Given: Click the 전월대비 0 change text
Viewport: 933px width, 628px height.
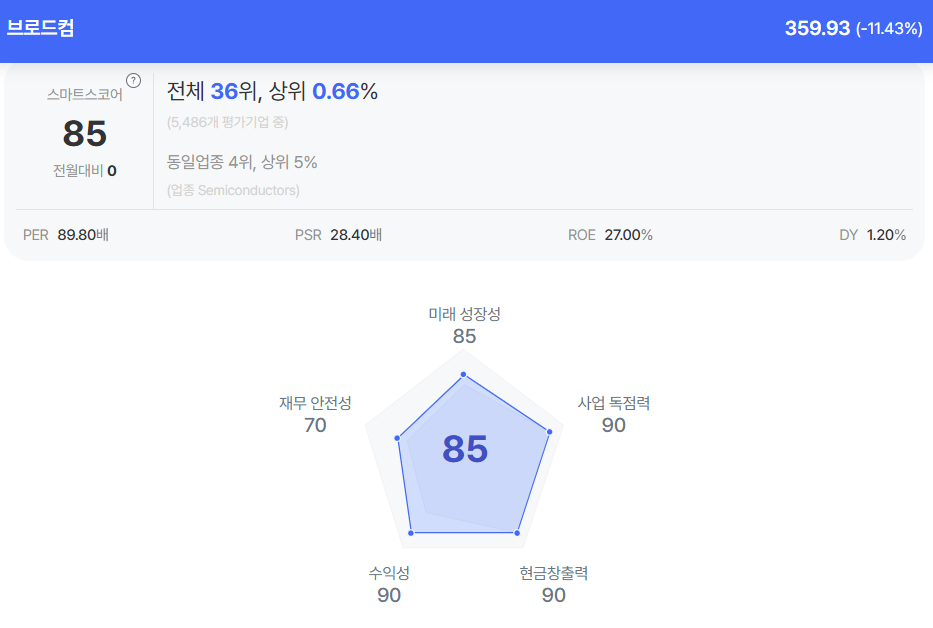Looking at the screenshot, I should point(84,170).
